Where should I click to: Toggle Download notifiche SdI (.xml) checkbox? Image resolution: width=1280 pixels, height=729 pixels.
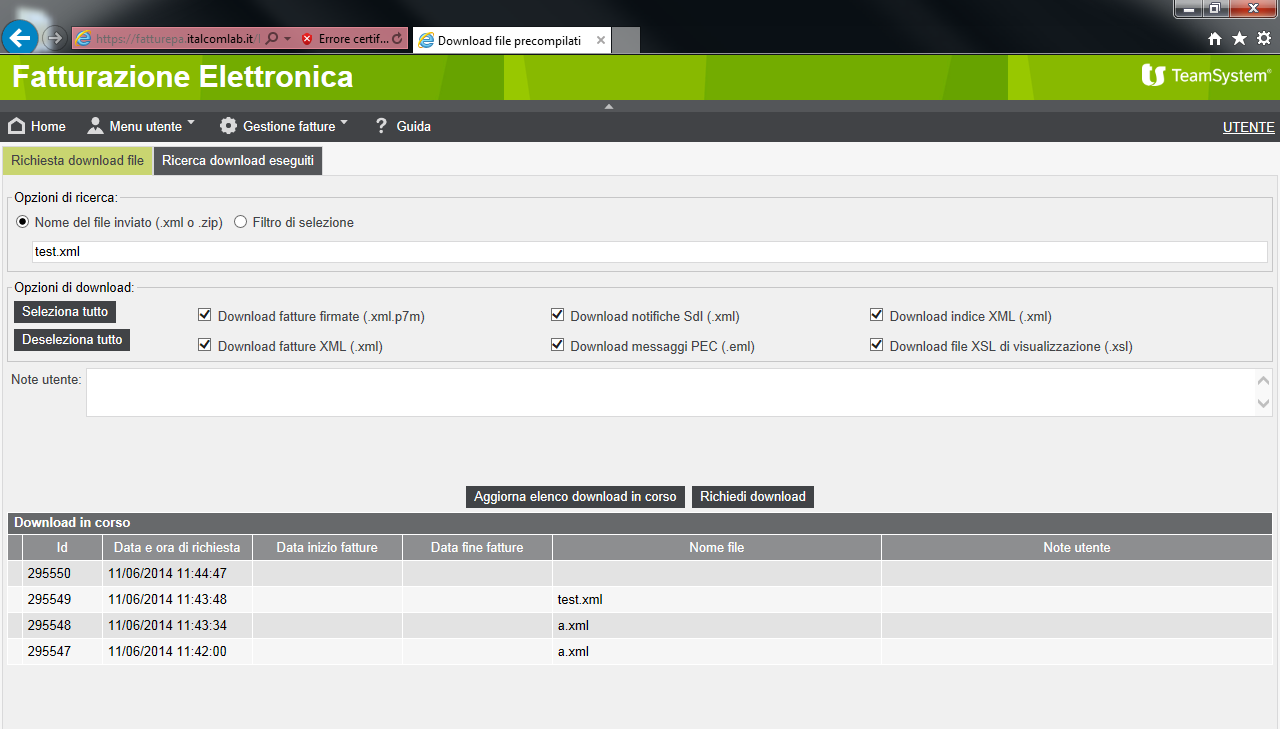tap(558, 315)
